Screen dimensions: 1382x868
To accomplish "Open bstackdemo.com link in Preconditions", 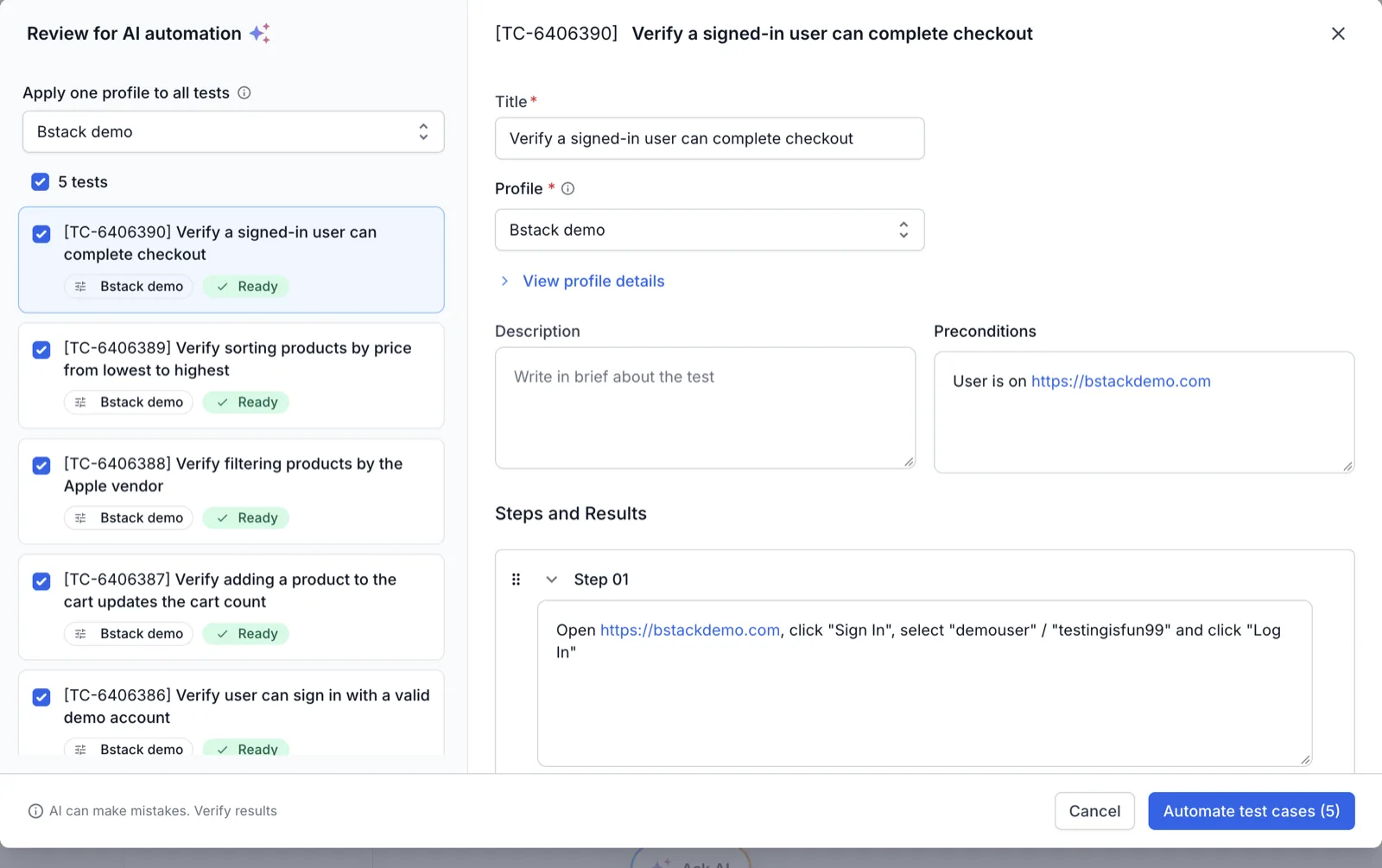I will point(1121,382).
